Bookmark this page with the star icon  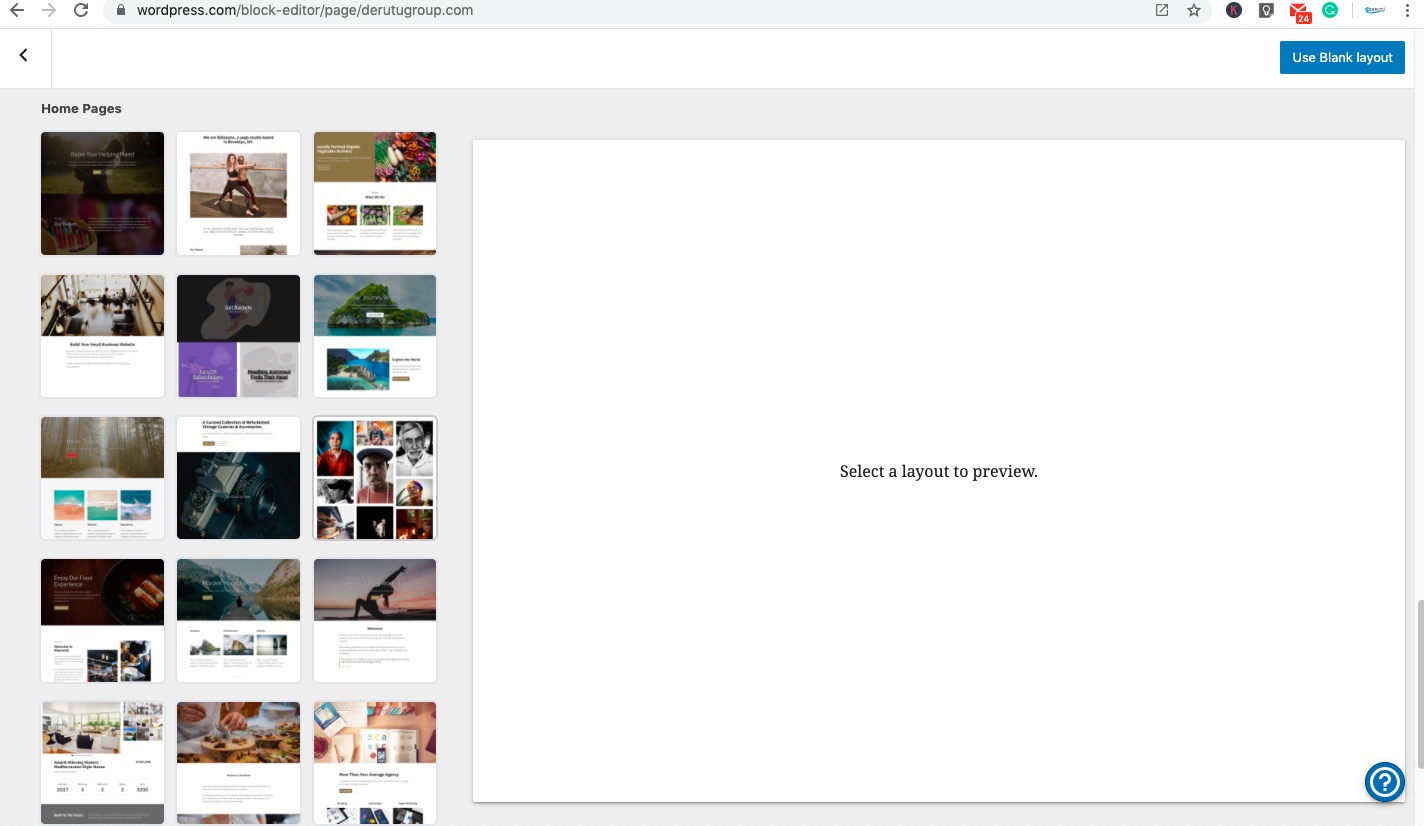pyautogui.click(x=1193, y=10)
